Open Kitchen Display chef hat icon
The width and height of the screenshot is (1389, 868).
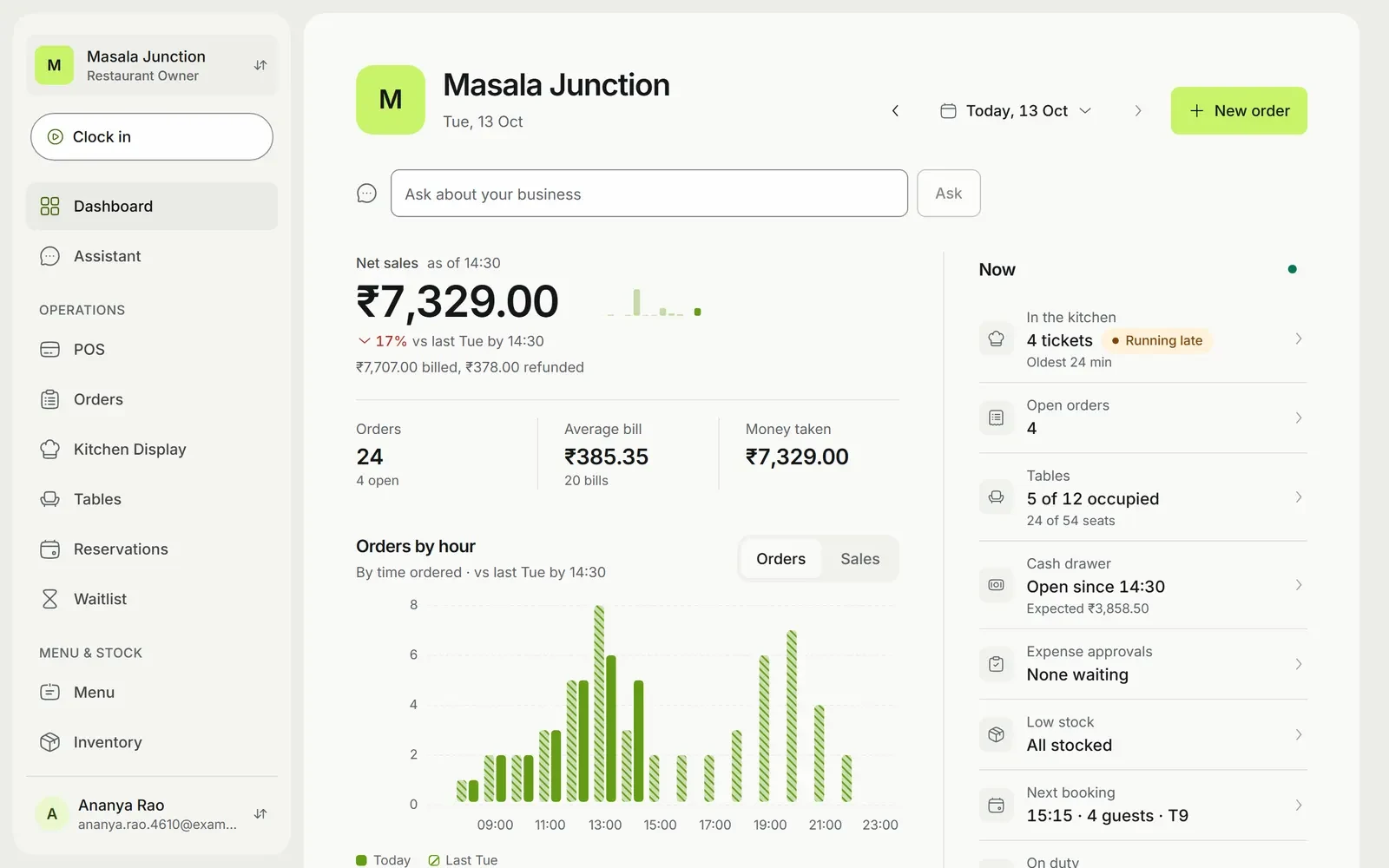(x=50, y=449)
